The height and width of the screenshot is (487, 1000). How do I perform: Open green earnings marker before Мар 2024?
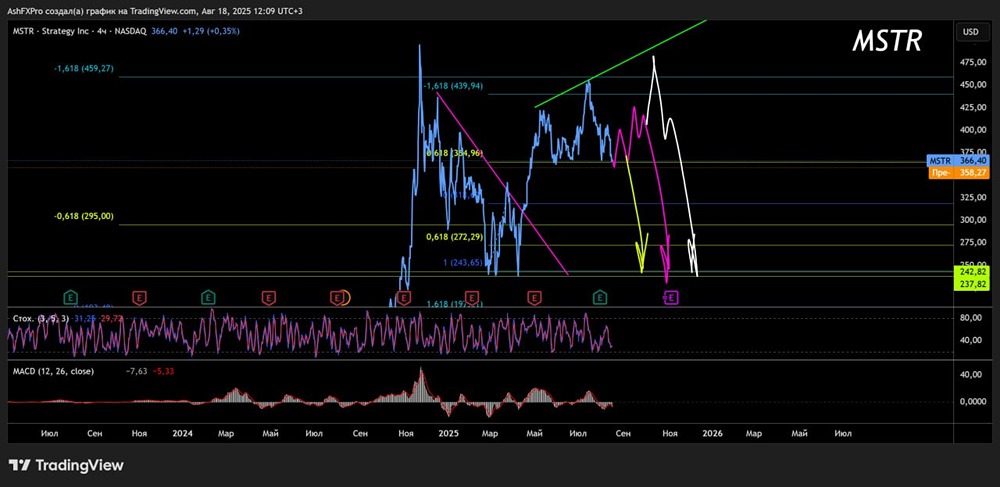(208, 297)
